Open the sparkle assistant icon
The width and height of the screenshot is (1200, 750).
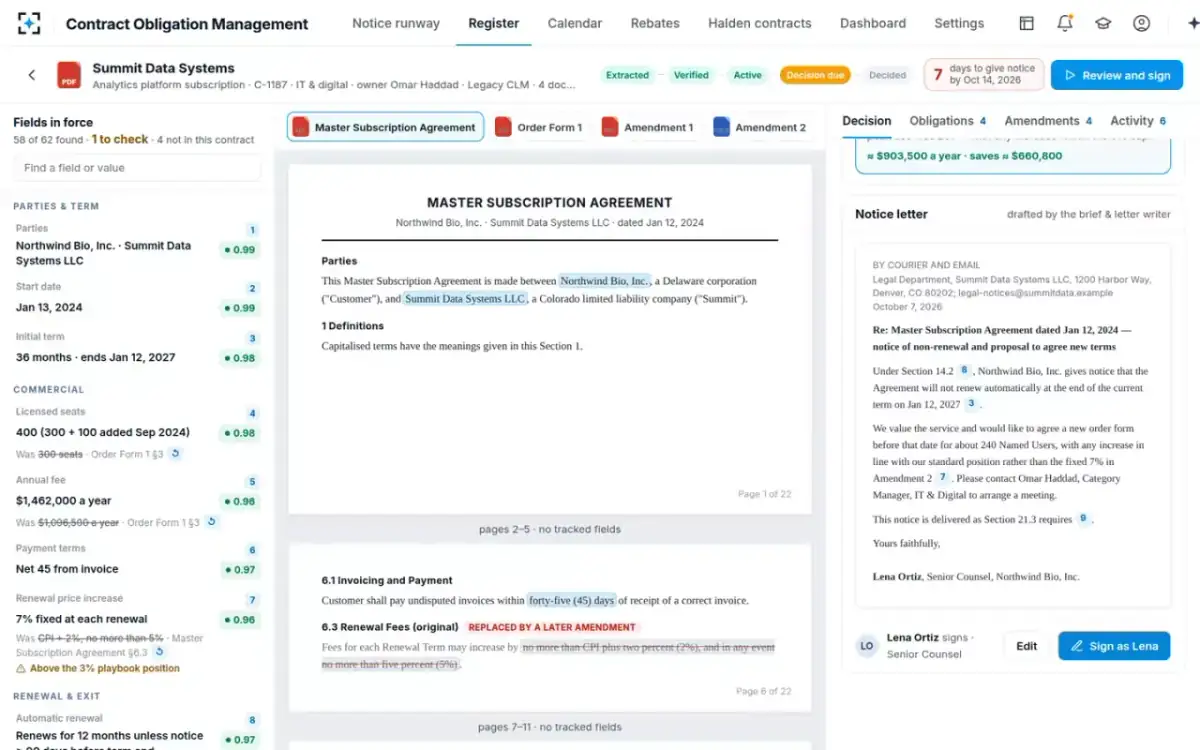[1192, 23]
